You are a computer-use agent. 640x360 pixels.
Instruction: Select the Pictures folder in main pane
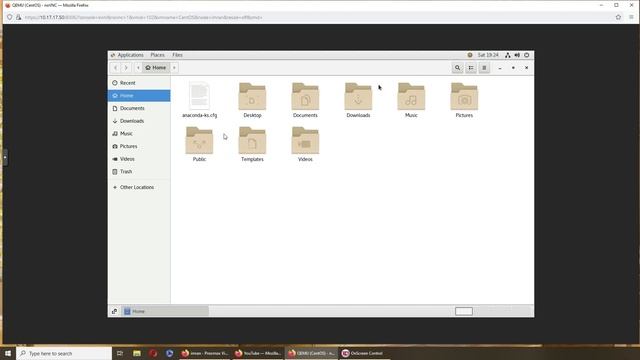coord(464,96)
